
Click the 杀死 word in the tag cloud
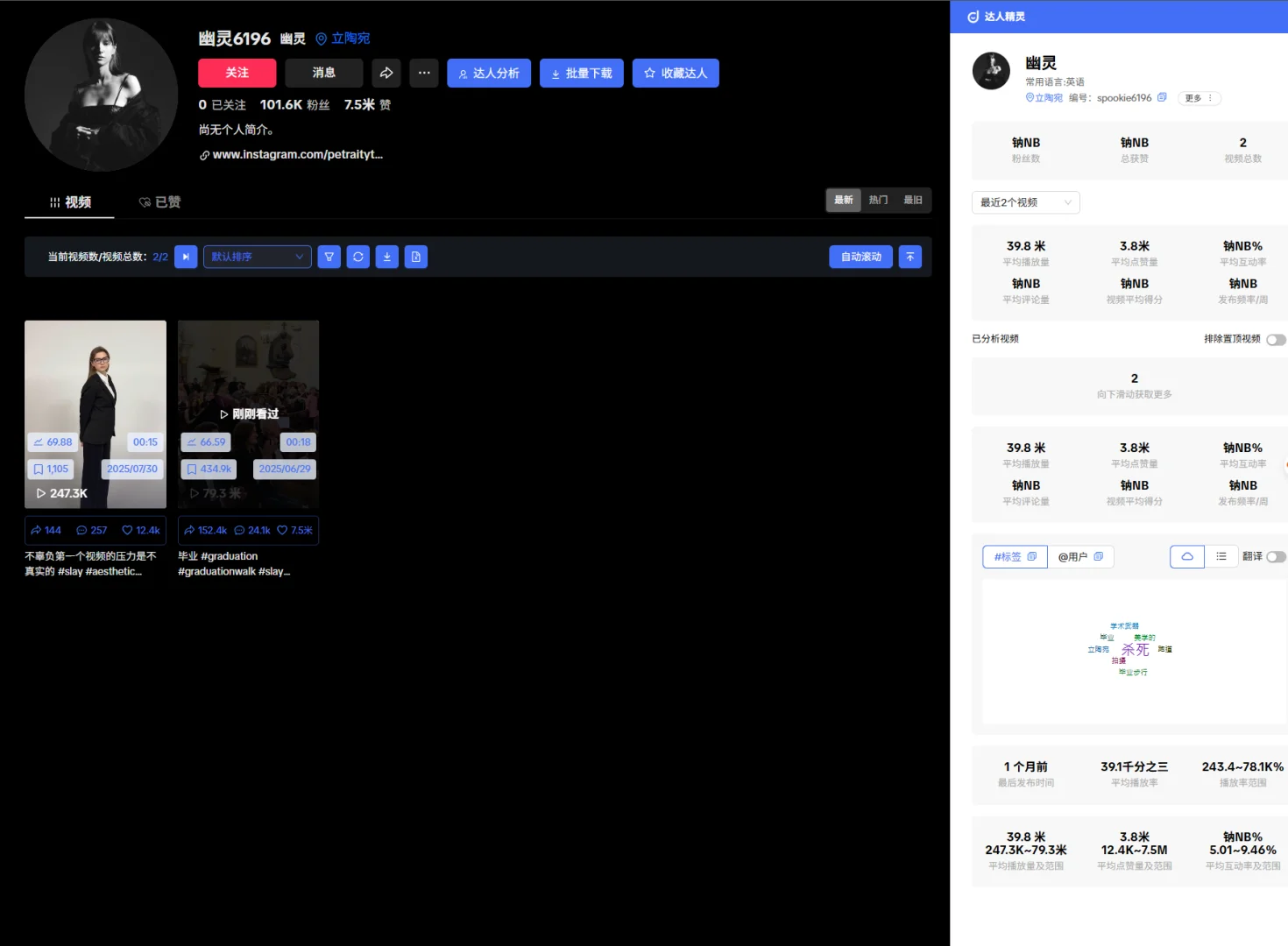1136,650
